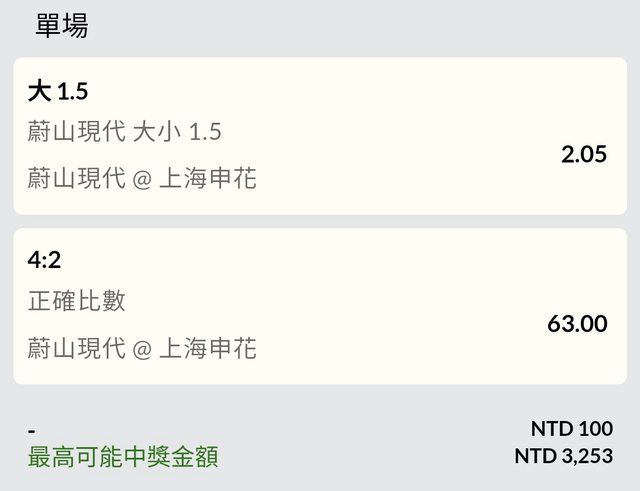Click the @ symbol in the first card
This screenshot has height=491, width=640.
pos(142,180)
